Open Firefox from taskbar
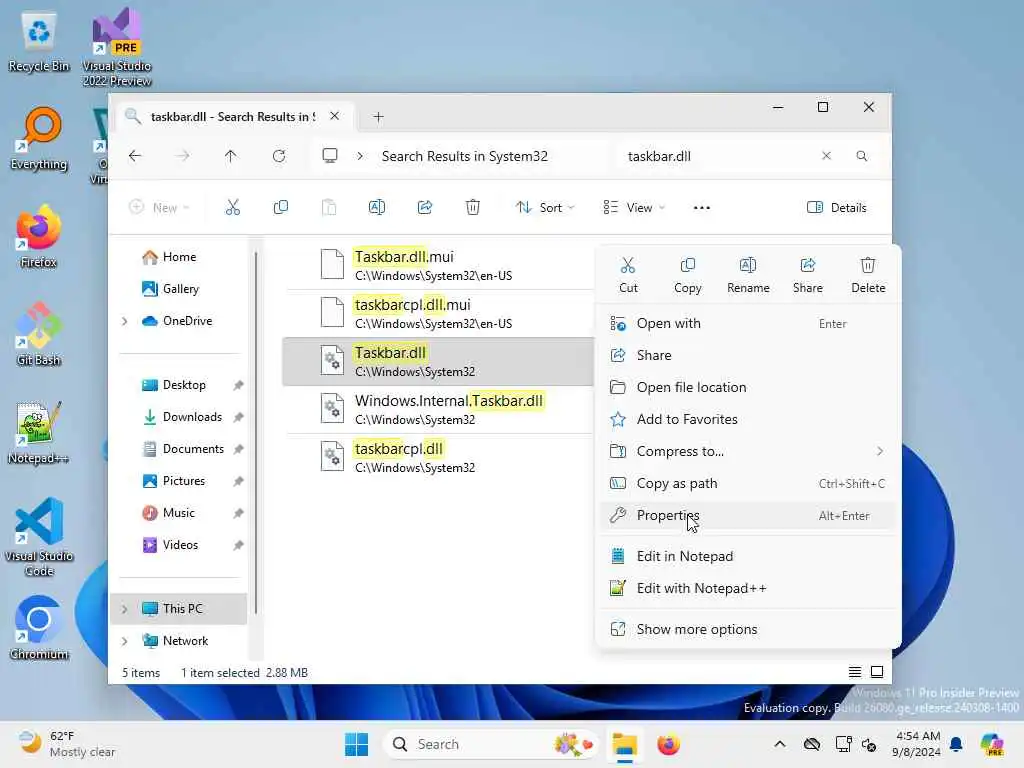1024x768 pixels. (668, 744)
